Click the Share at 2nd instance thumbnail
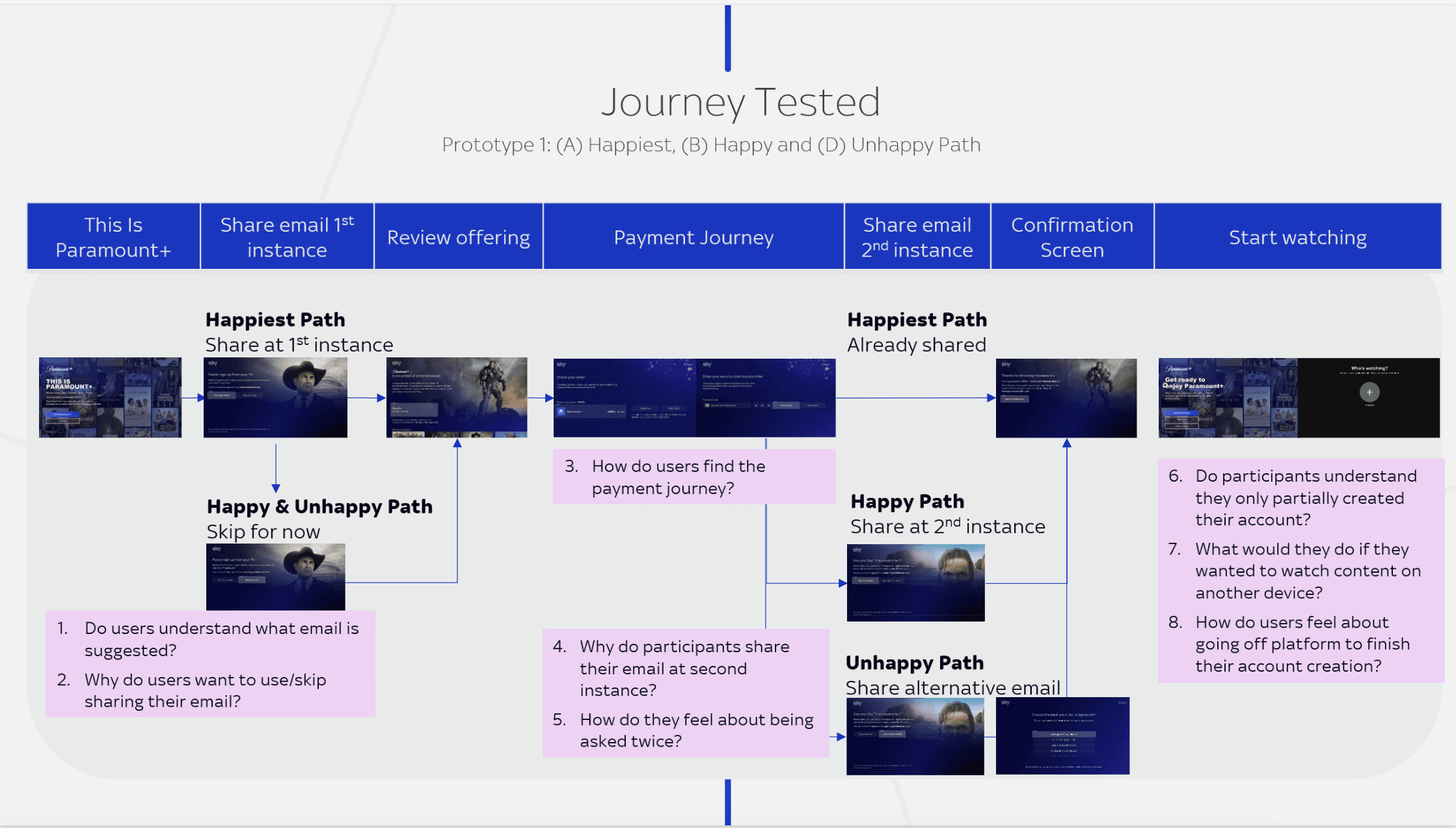The image size is (1456, 828). click(x=915, y=583)
